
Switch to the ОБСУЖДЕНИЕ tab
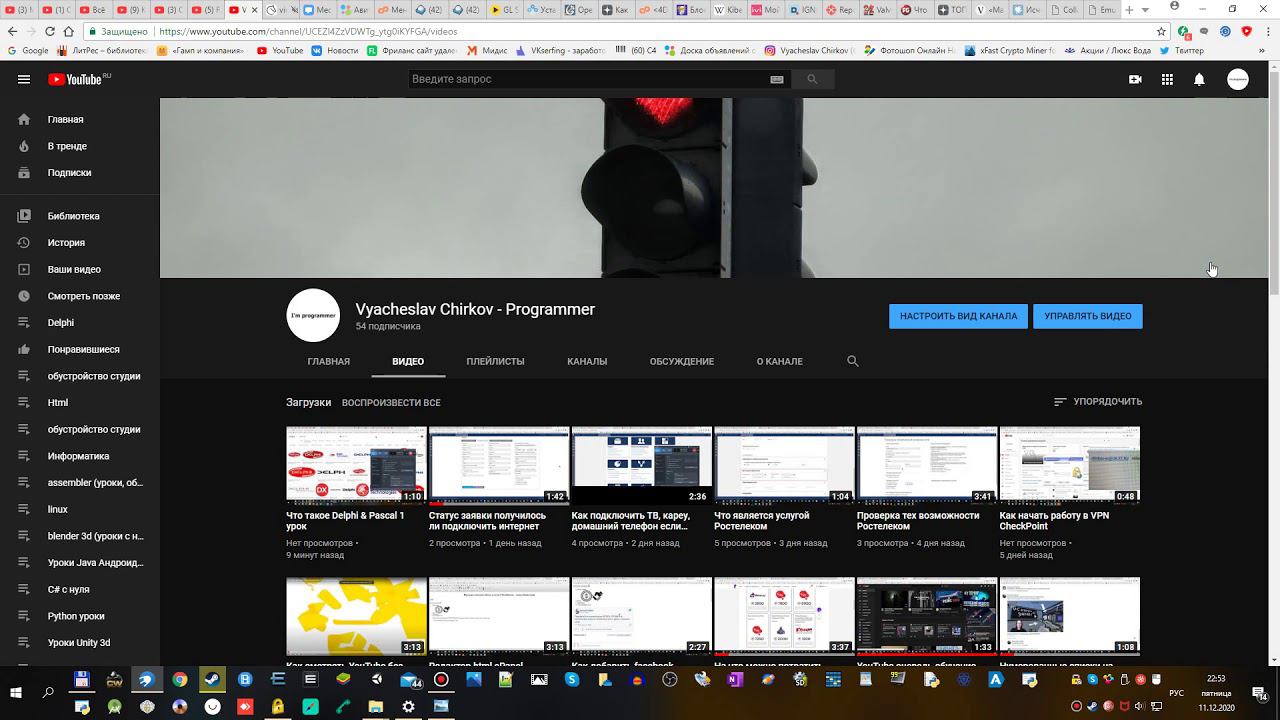pos(682,361)
